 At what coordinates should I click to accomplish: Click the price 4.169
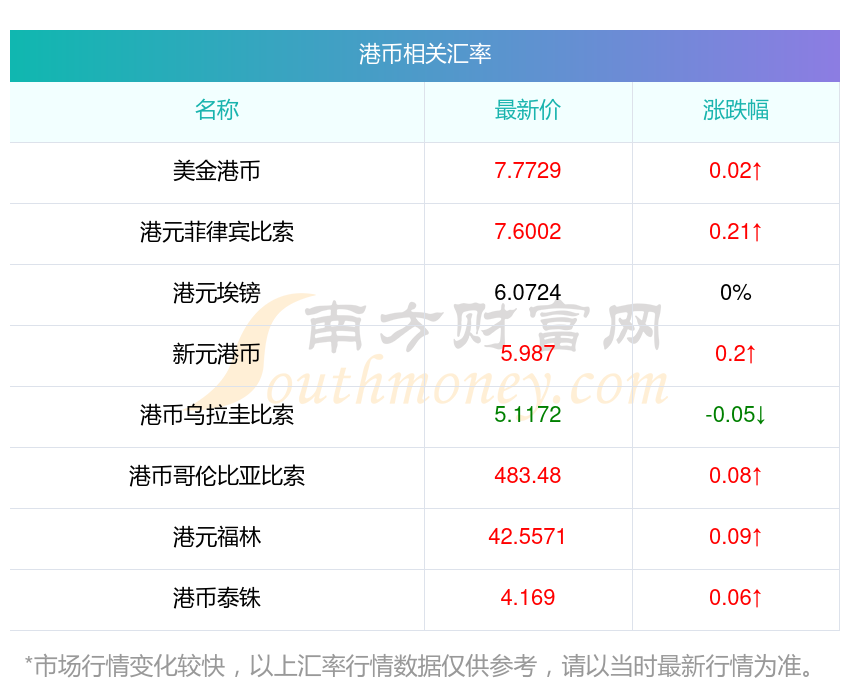[x=527, y=598]
